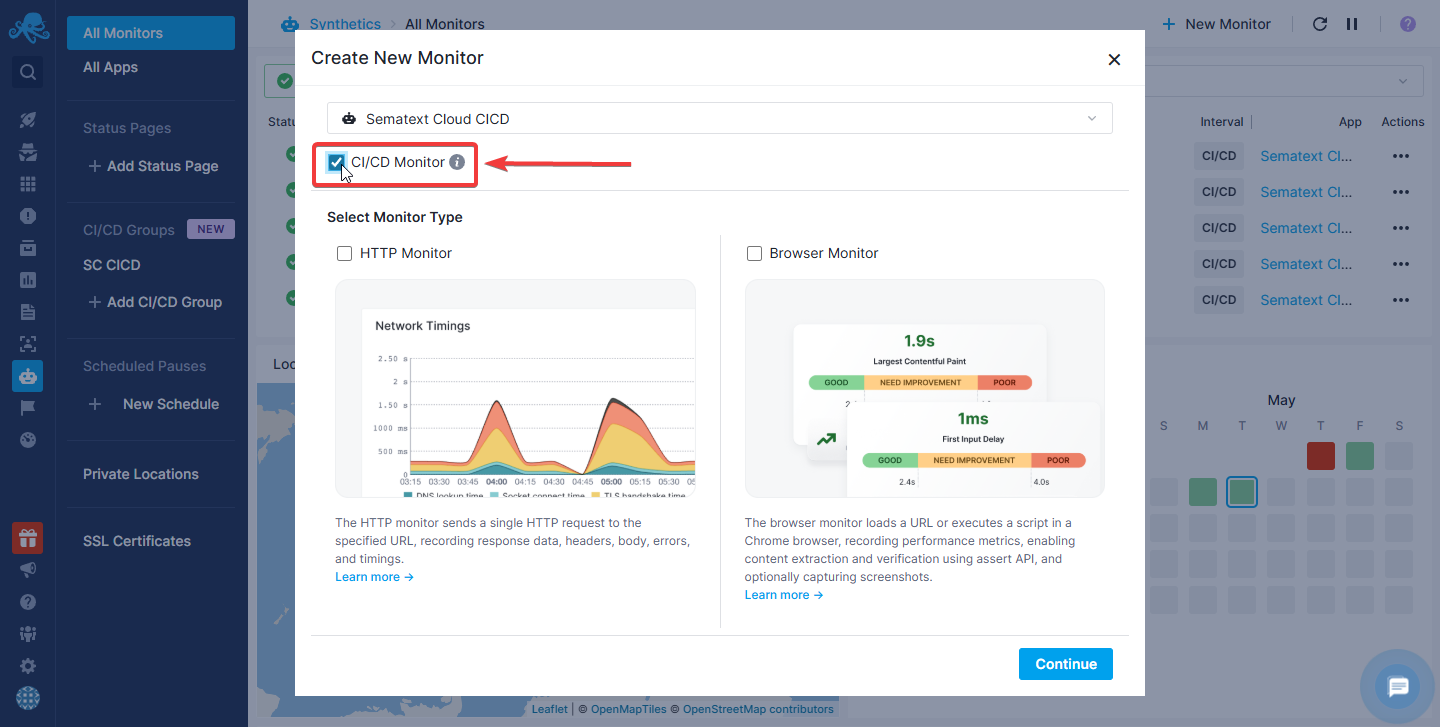Open SSL Certificates in the sidebar
The height and width of the screenshot is (727, 1440).
[137, 541]
